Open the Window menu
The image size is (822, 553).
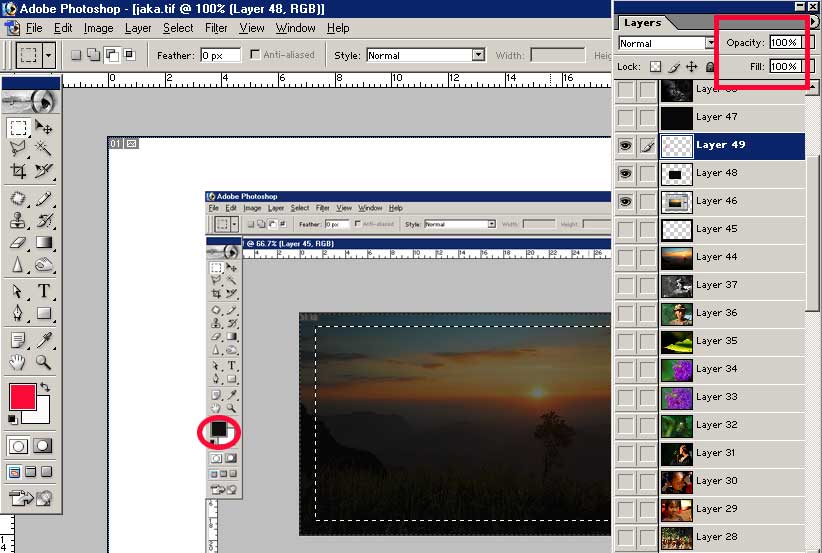tap(295, 28)
